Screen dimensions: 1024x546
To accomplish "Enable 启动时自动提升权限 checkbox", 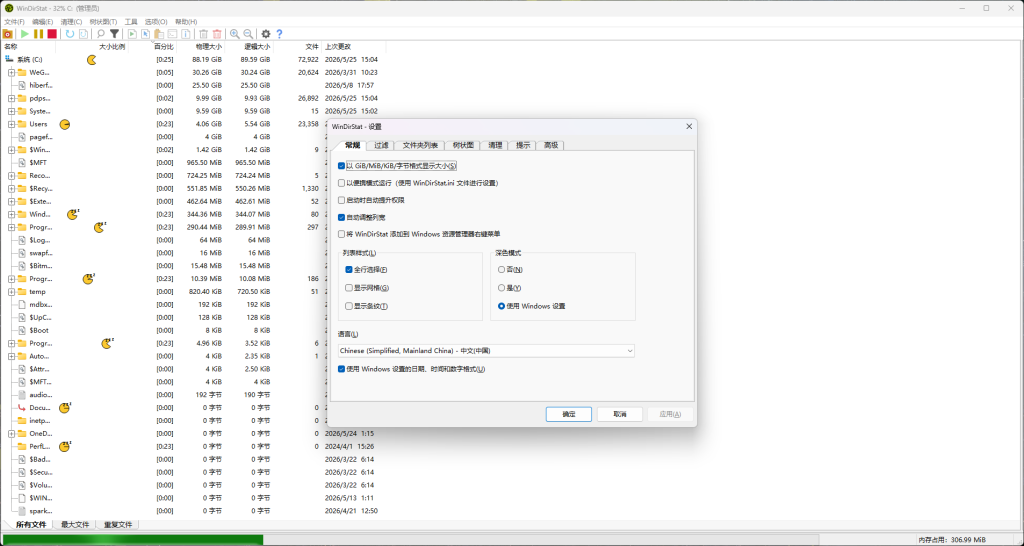I will pos(342,201).
